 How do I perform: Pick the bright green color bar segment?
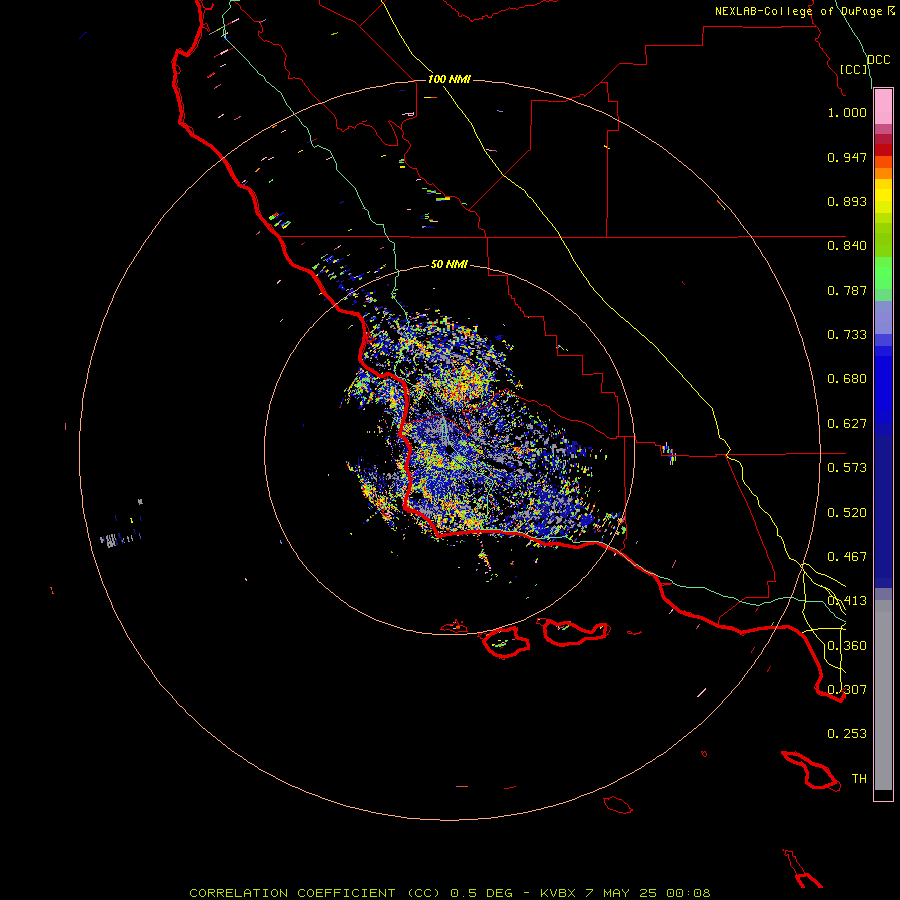(x=883, y=273)
